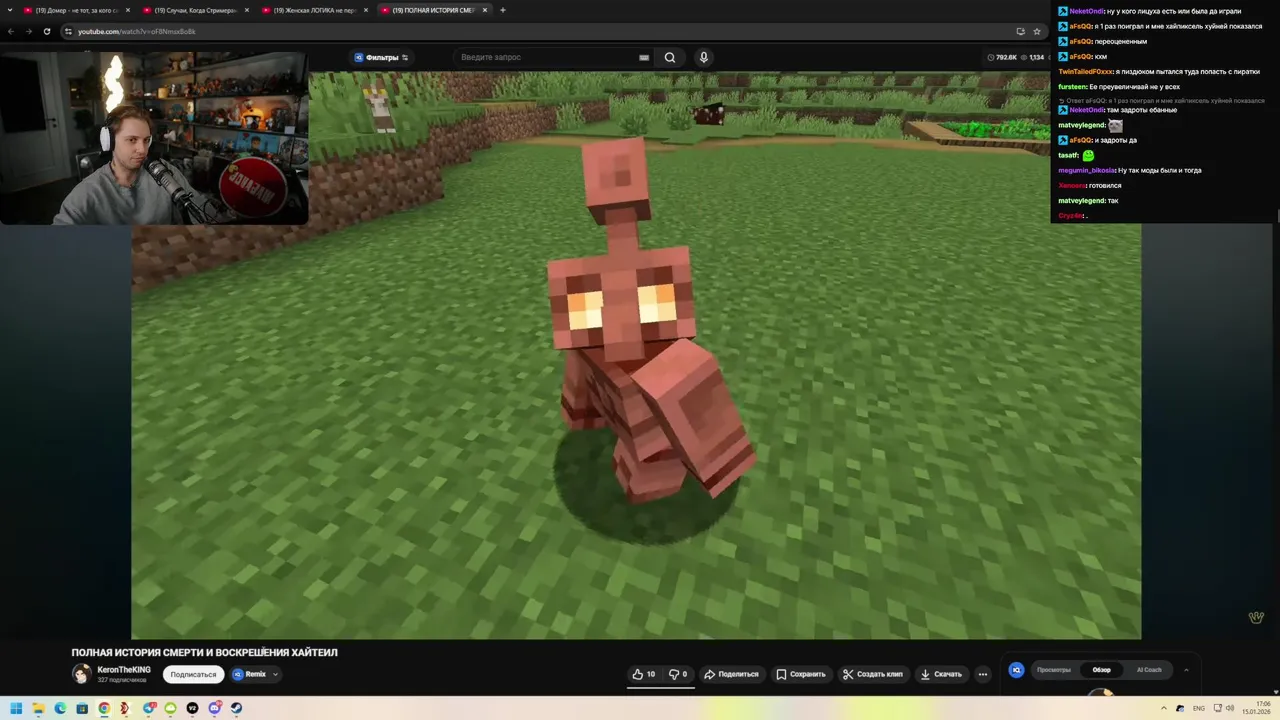This screenshot has height=720, width=1280.
Task: Open the Windows Start menu
Action: pos(16,708)
